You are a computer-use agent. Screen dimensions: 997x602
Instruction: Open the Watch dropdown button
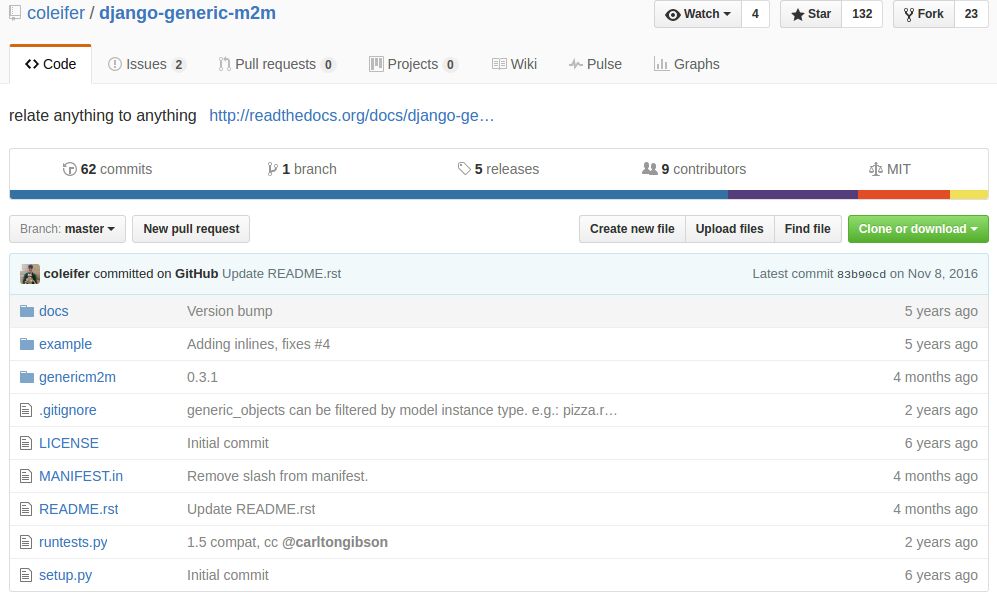[698, 14]
